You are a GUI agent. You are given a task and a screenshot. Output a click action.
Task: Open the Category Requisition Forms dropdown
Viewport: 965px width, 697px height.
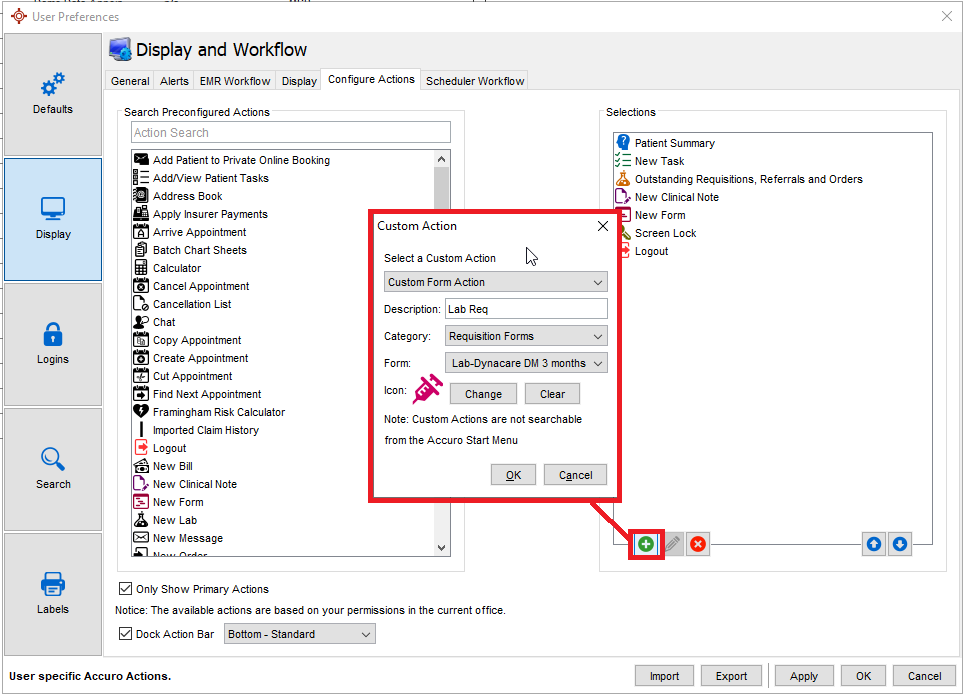[x=526, y=336]
